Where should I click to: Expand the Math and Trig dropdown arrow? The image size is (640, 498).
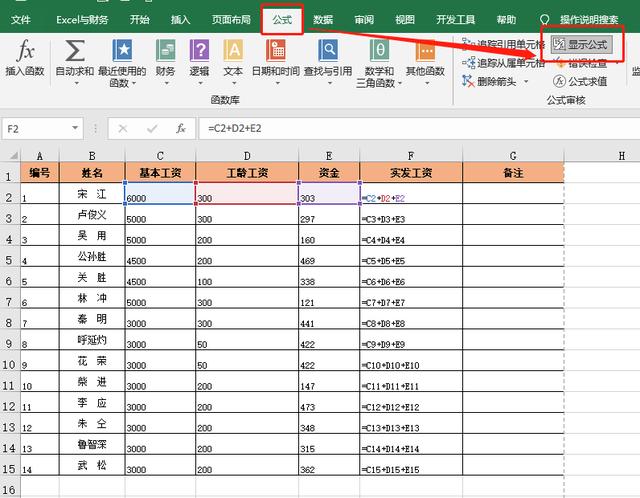point(400,83)
